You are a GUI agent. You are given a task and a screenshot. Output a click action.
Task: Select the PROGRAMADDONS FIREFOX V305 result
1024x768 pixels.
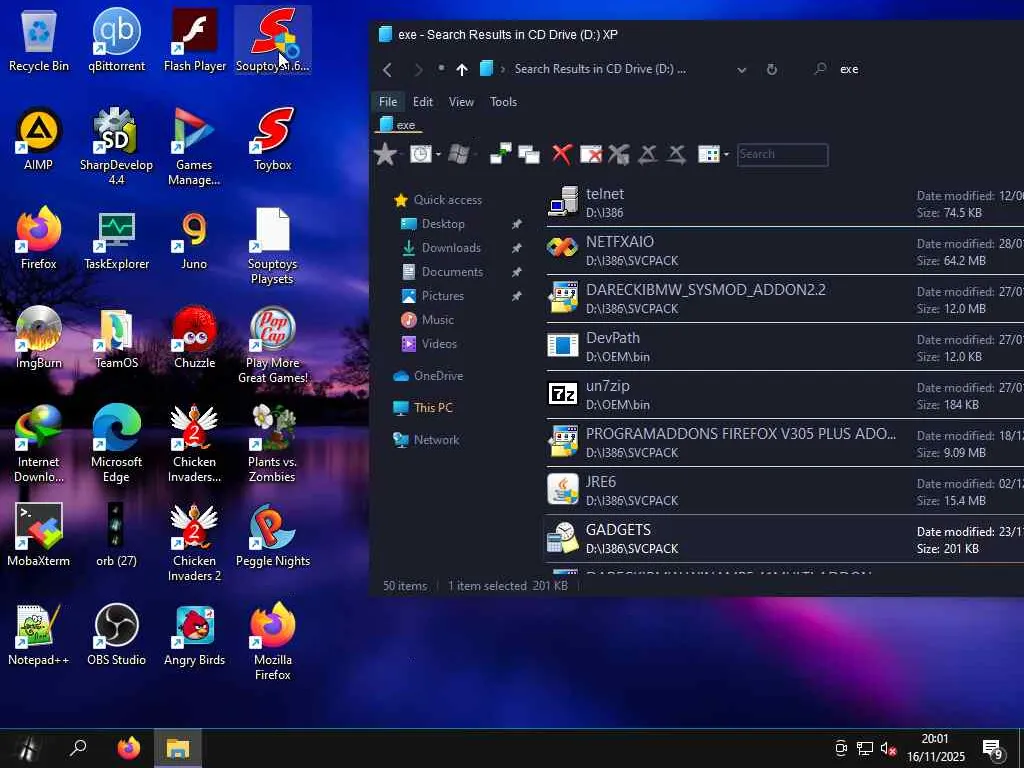coord(785,443)
